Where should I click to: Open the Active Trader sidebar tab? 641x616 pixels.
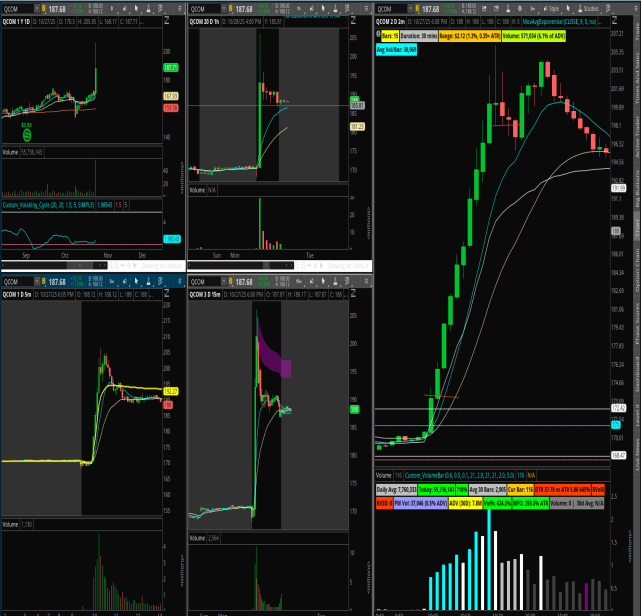(x=637, y=137)
